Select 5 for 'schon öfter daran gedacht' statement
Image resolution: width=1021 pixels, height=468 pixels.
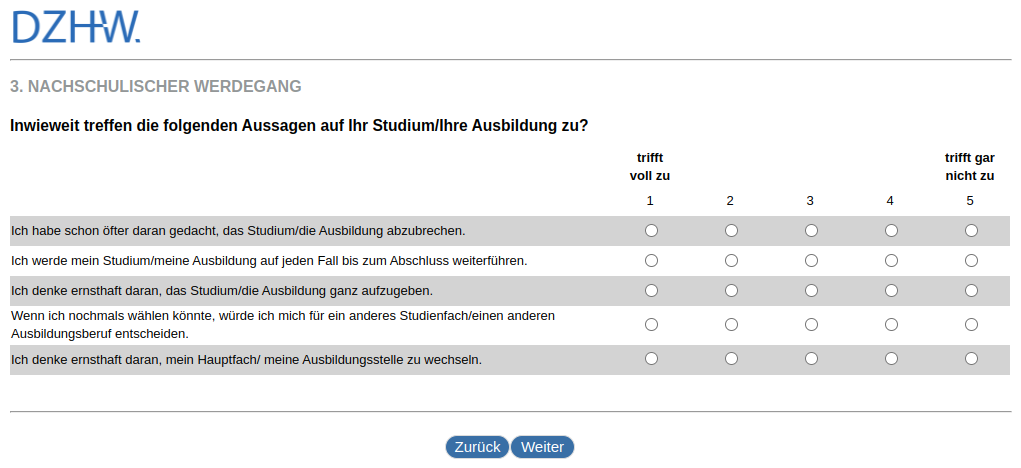971,231
